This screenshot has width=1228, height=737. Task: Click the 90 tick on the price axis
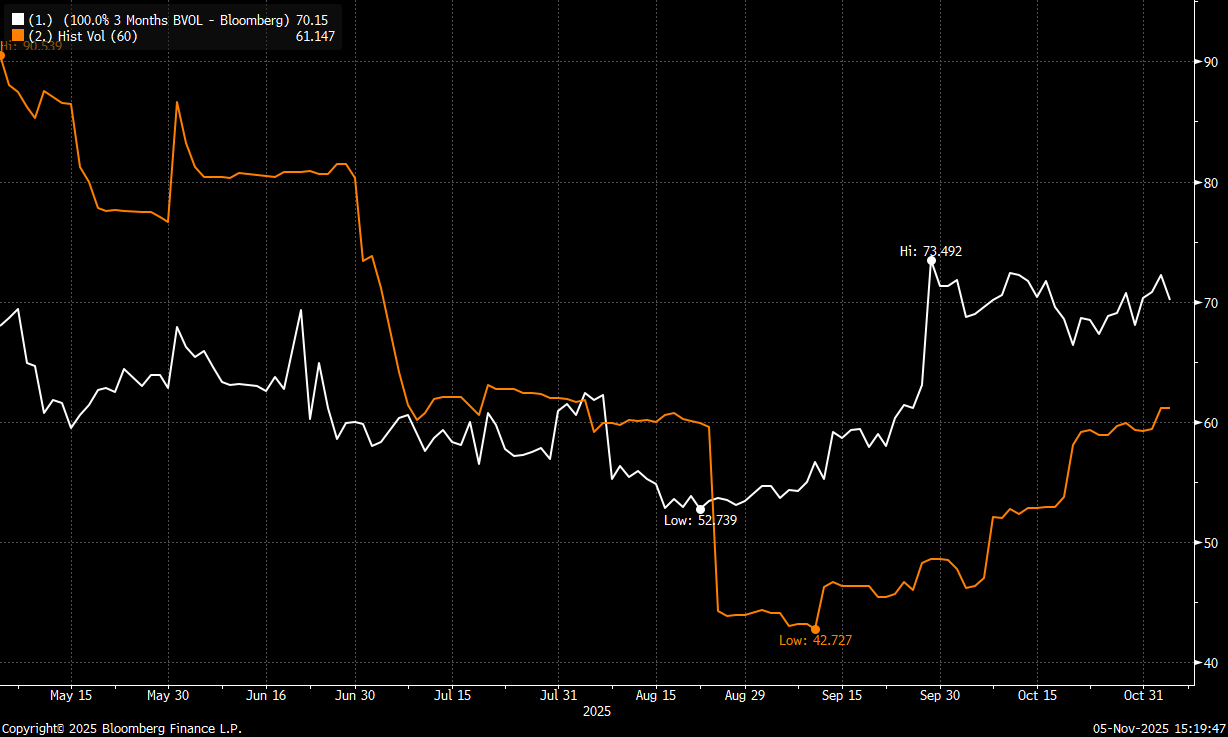coord(1210,62)
